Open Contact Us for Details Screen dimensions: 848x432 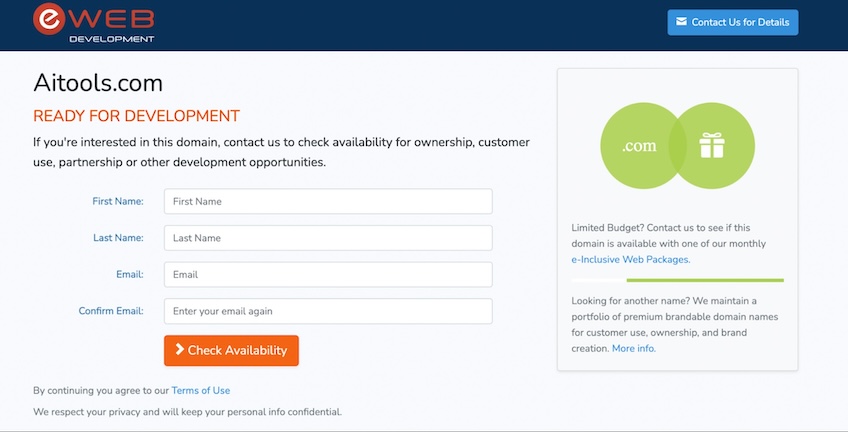click(x=733, y=22)
